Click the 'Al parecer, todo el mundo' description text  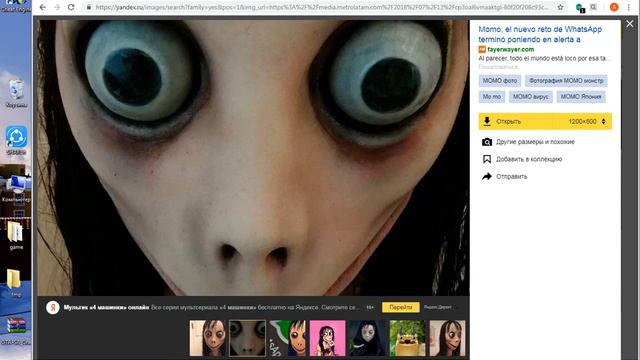click(545, 58)
